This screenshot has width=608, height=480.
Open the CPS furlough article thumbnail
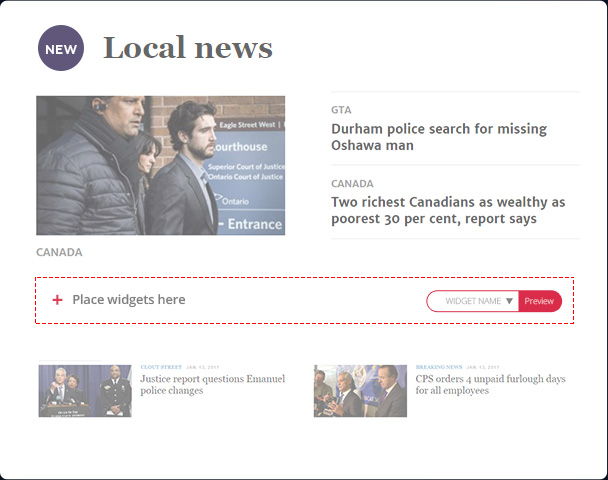click(x=360, y=391)
